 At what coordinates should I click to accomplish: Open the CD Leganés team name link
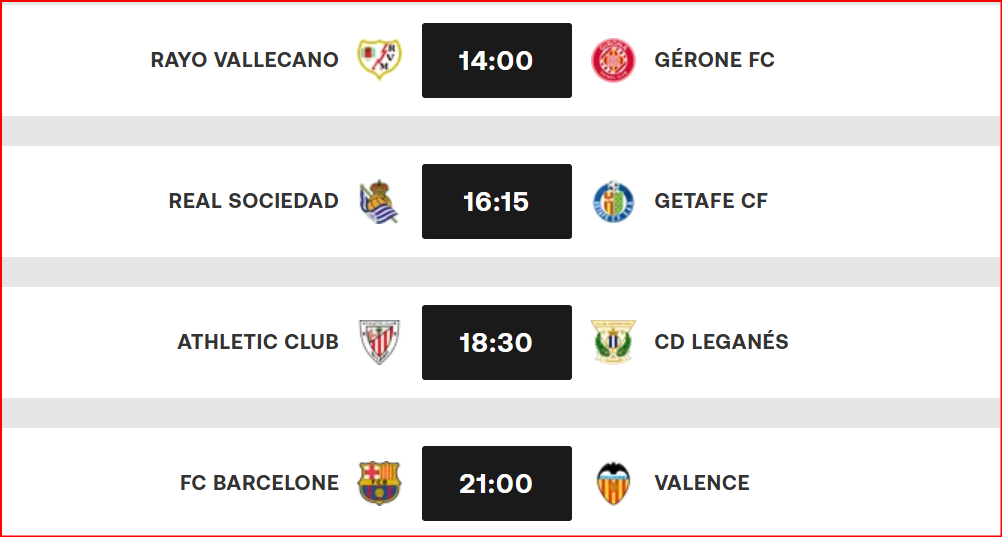coord(721,342)
